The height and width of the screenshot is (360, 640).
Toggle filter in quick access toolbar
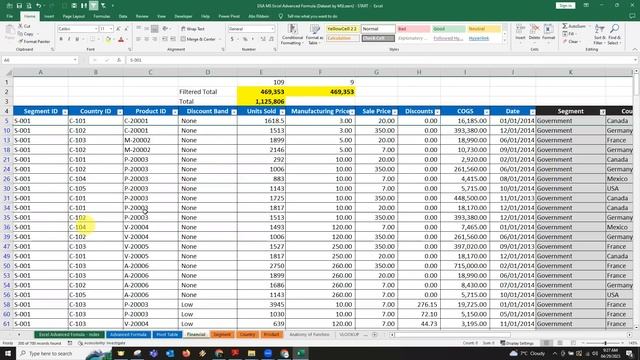[x=93, y=6]
